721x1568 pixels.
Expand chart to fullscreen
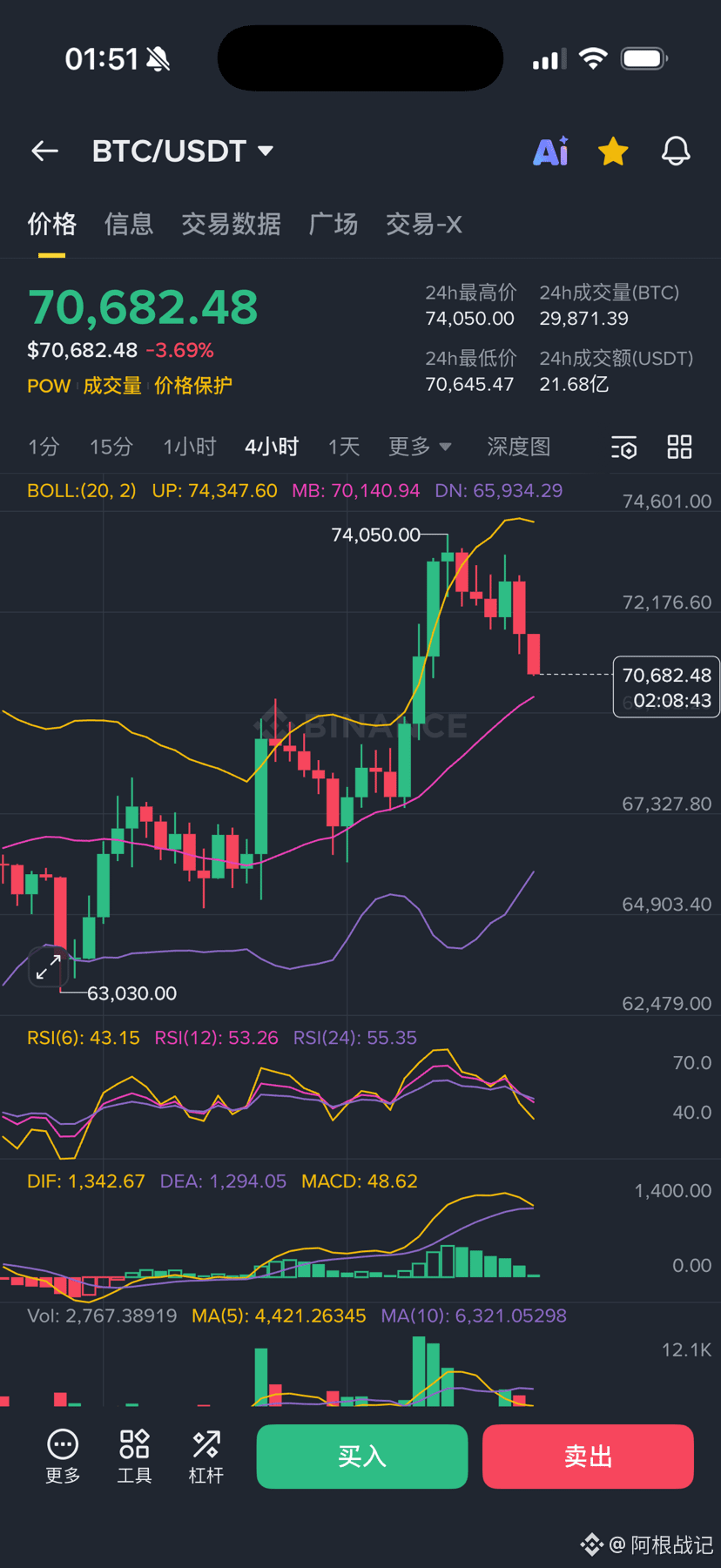[48, 966]
